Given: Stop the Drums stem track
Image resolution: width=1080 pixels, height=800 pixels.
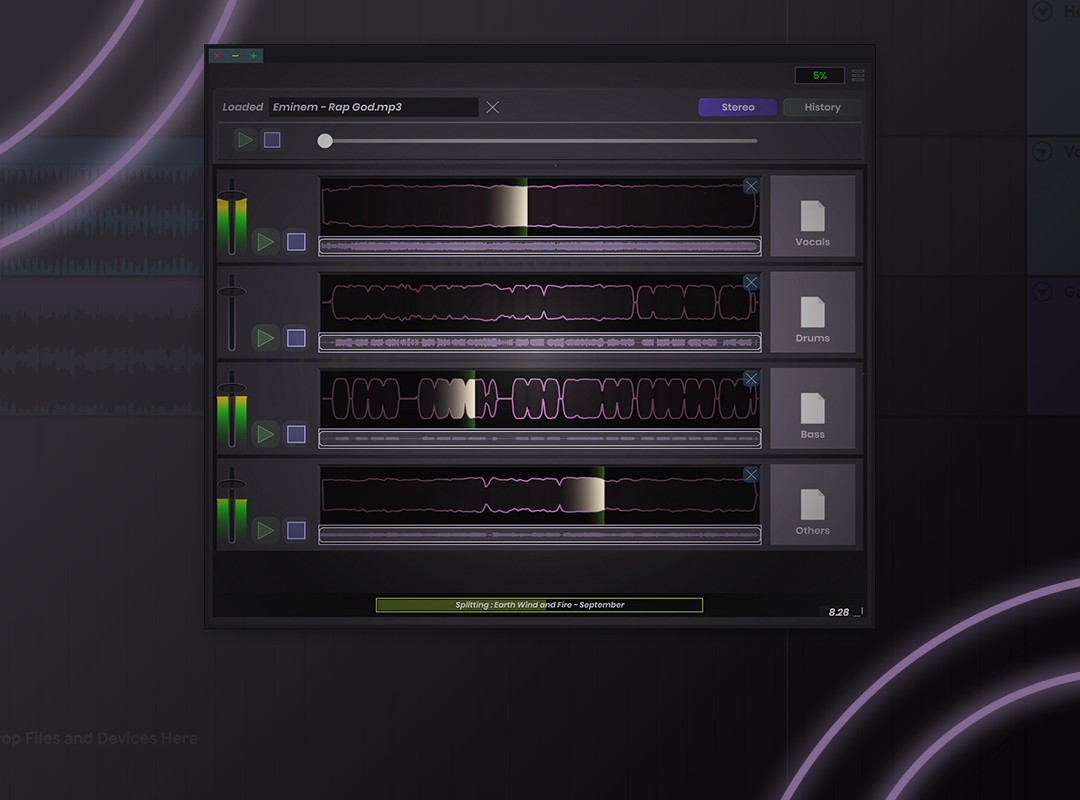Looking at the screenshot, I should tap(296, 338).
